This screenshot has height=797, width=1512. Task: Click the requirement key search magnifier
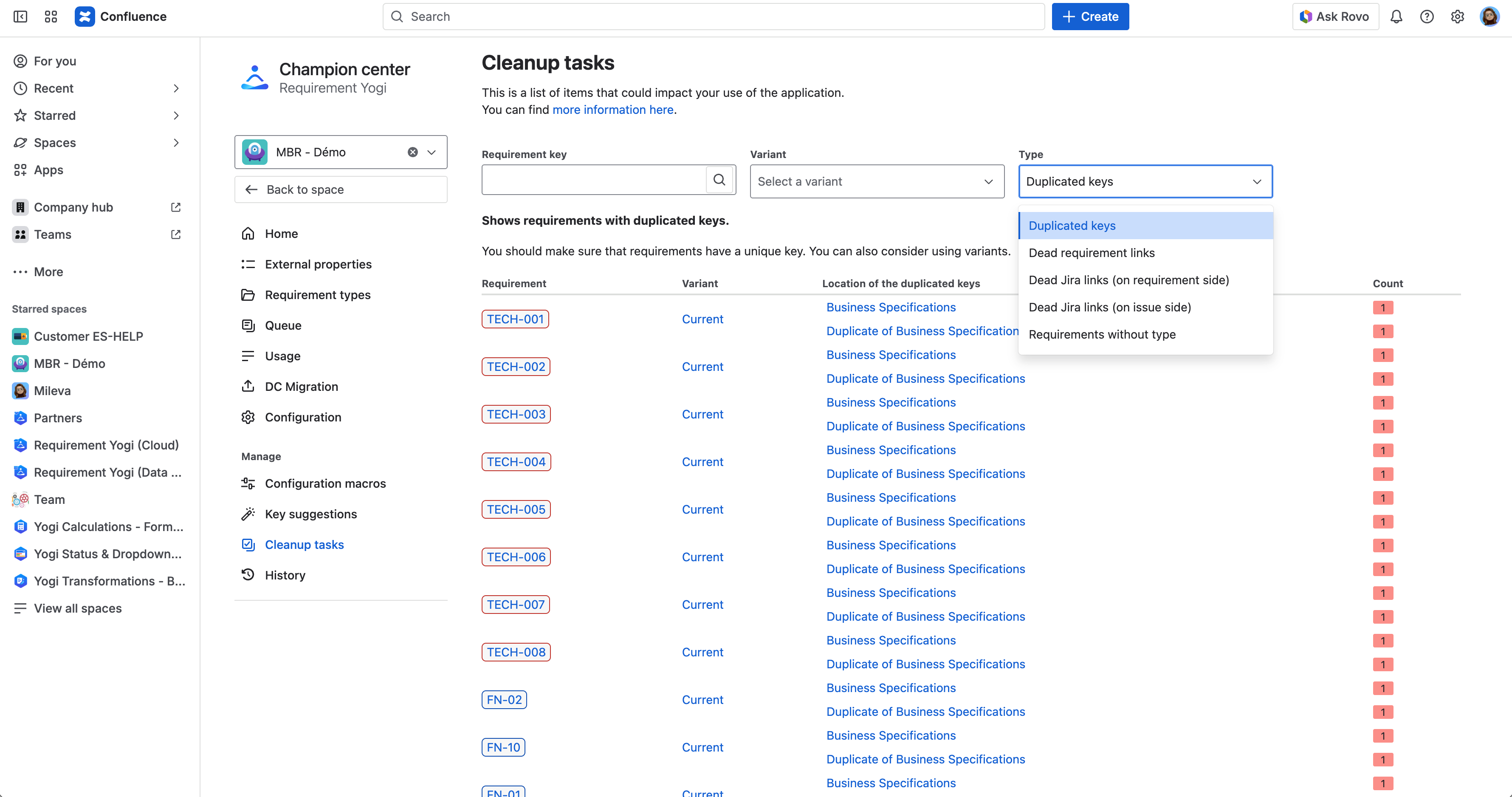coord(719,180)
